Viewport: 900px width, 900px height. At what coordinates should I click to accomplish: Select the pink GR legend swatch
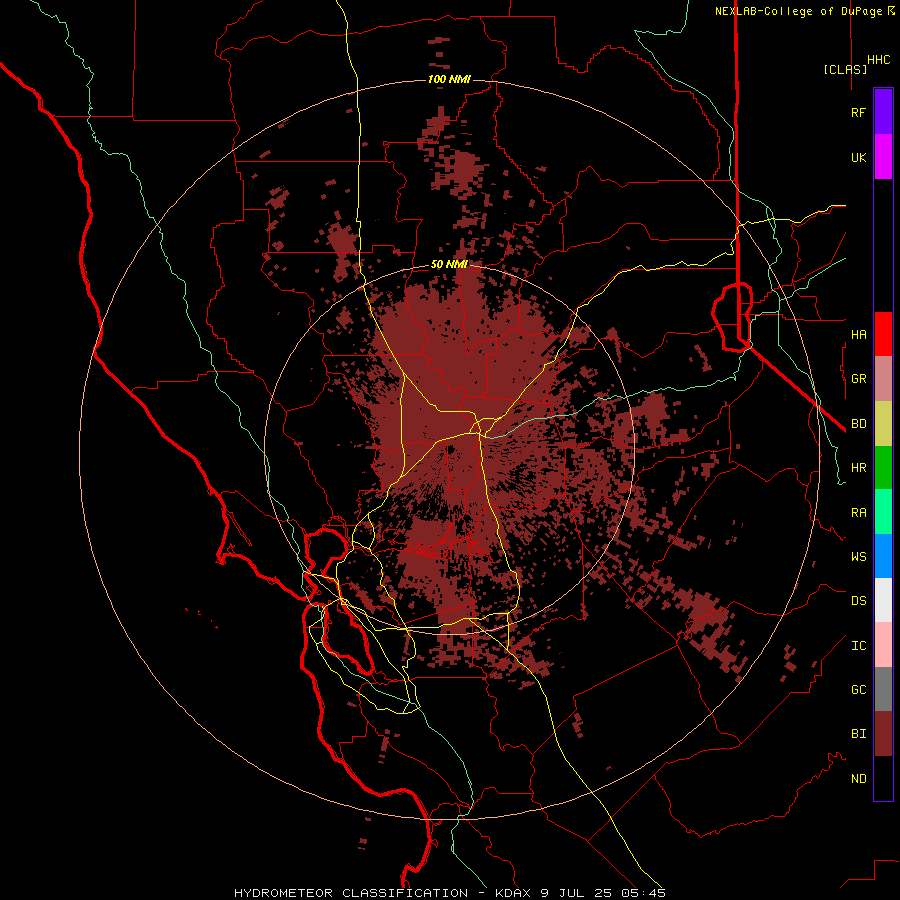883,379
